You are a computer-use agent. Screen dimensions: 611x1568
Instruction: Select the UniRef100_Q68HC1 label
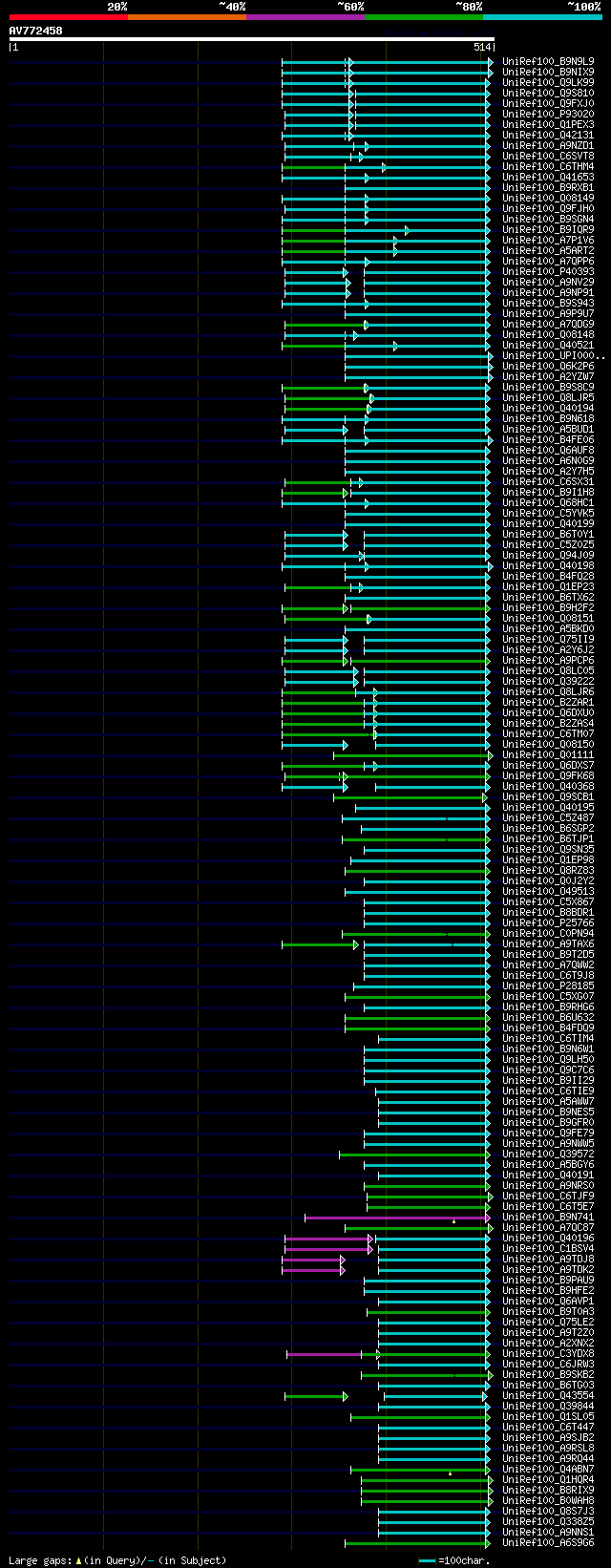pyautogui.click(x=548, y=502)
